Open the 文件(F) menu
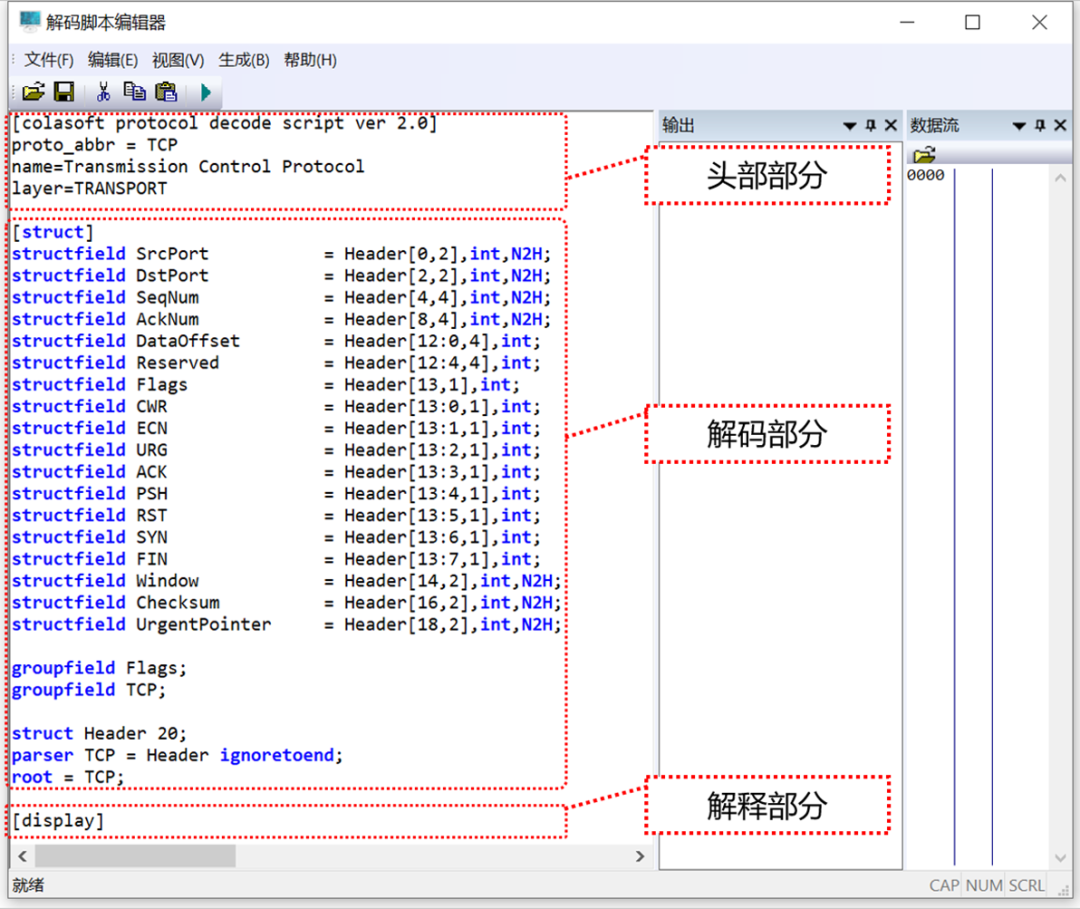Screen dimensions: 1080x909 pyautogui.click(x=48, y=60)
